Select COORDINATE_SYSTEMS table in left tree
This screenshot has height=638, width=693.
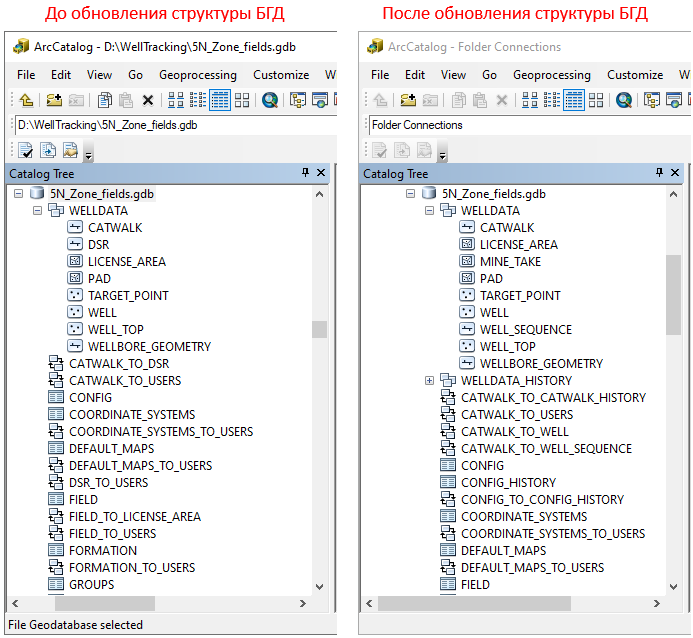click(132, 415)
